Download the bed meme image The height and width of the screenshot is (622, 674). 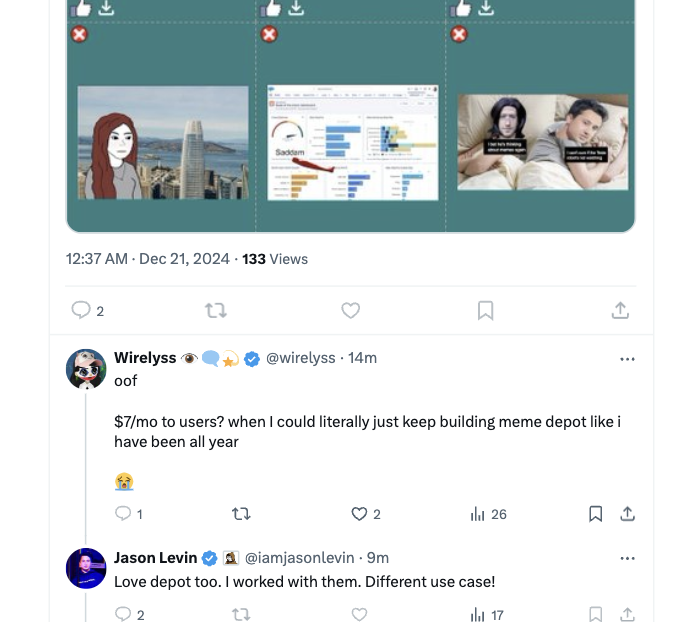pos(487,8)
